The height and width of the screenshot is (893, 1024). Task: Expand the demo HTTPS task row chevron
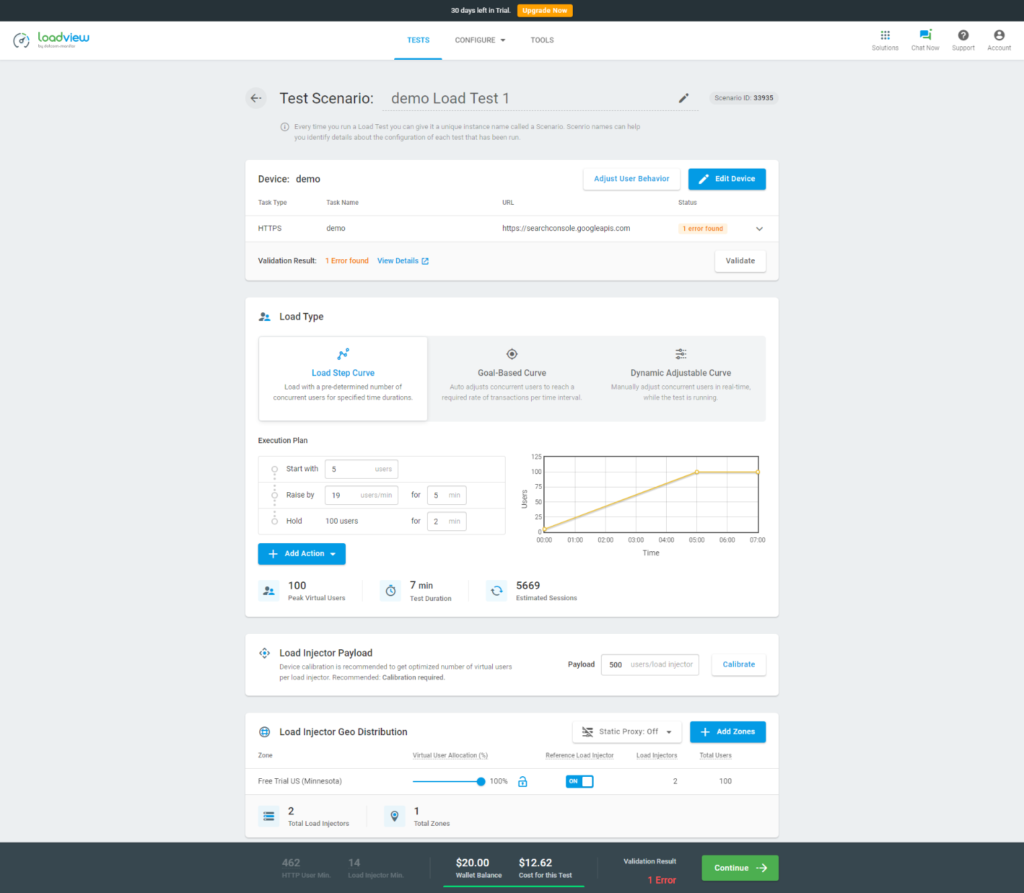point(760,229)
